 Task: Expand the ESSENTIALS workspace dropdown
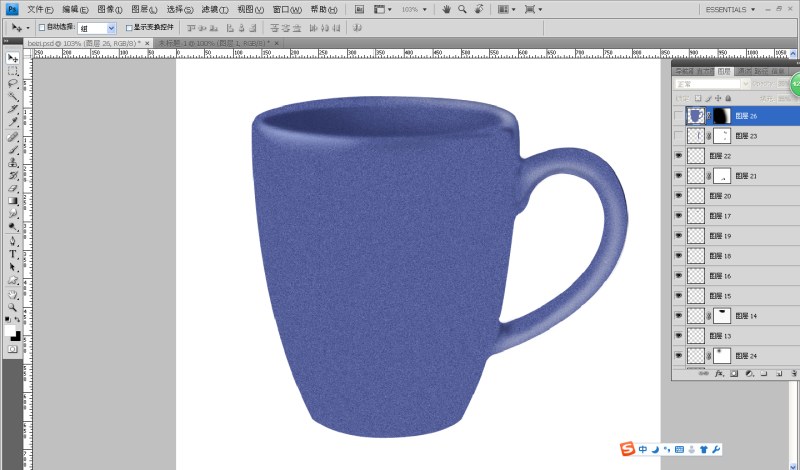730,9
